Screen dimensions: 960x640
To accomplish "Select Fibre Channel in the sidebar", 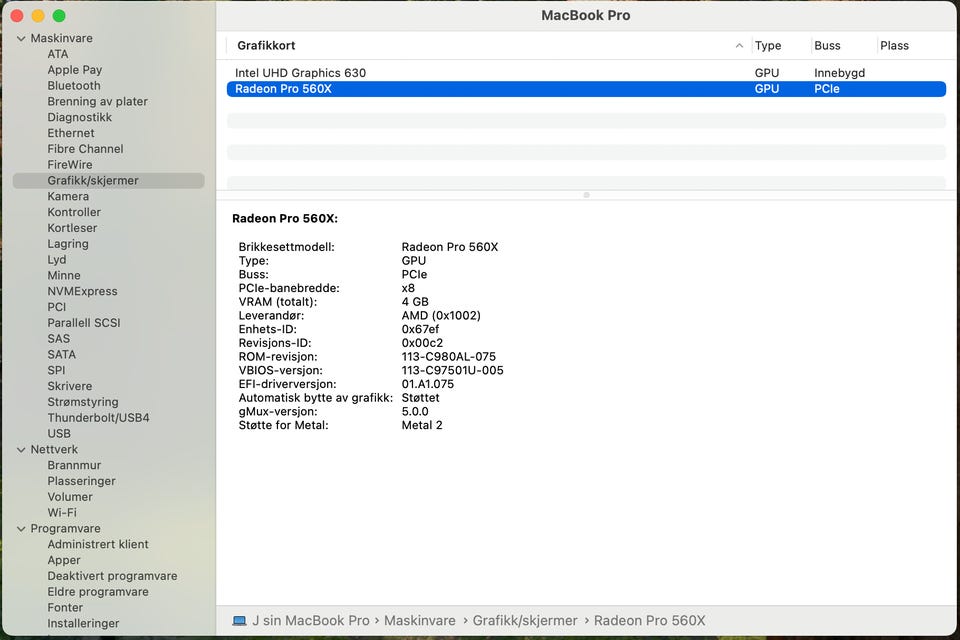I will [85, 149].
